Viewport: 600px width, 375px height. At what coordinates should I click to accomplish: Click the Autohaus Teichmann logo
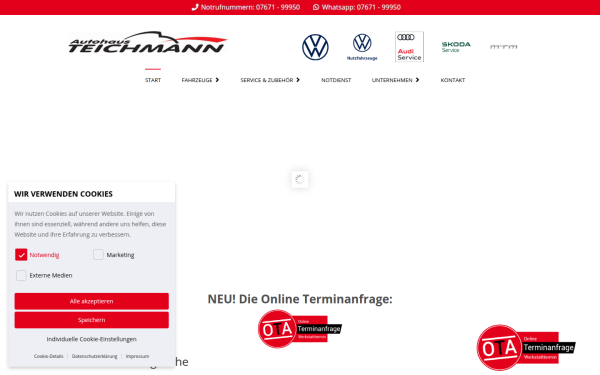[x=148, y=42]
